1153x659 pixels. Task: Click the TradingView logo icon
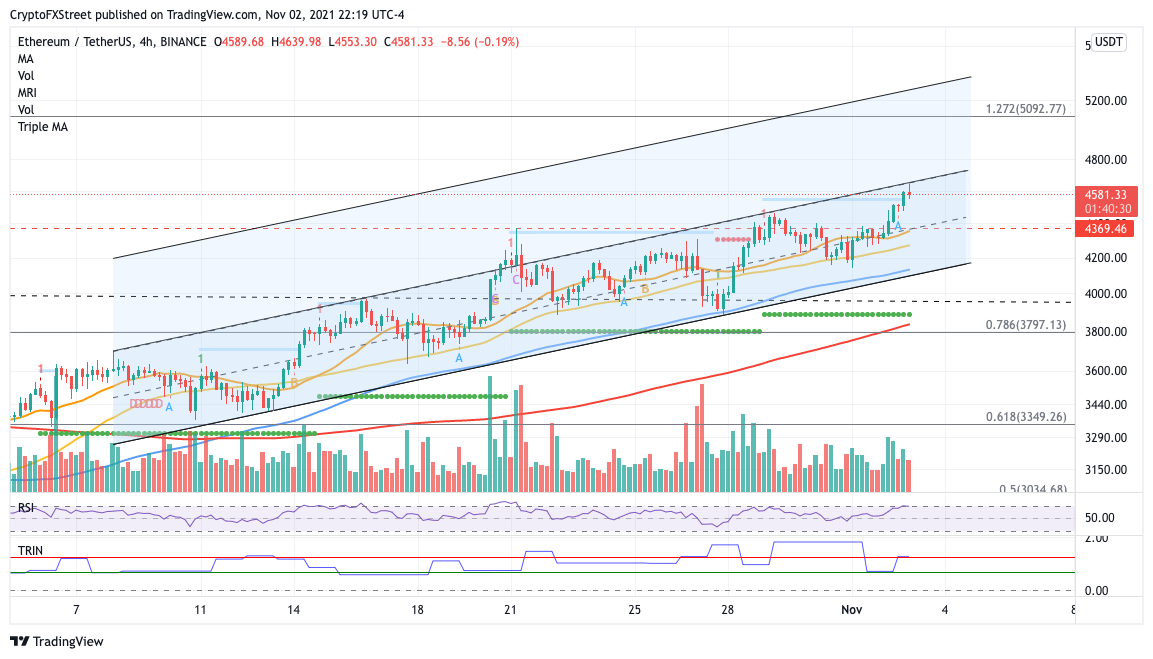pos(20,641)
